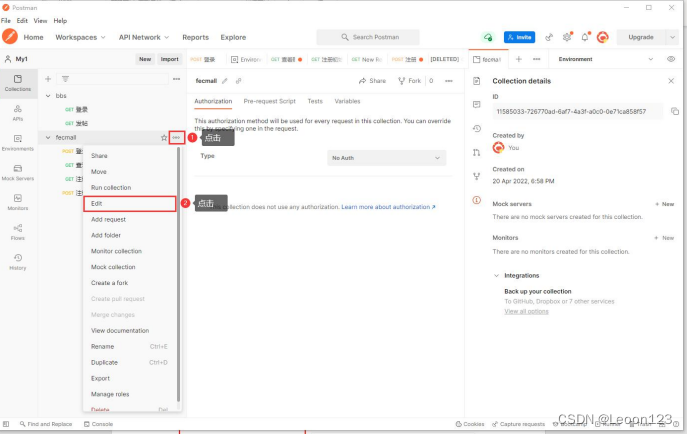Open the changelog icon in right sidebar

[477, 128]
